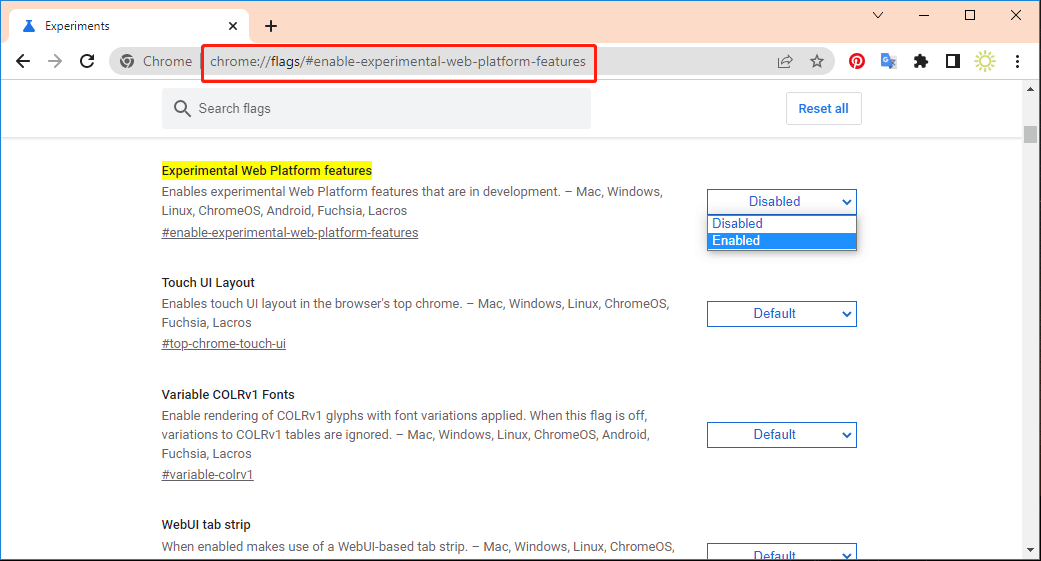1041x561 pixels.
Task: Open the WebUI tab strip dropdown
Action: tap(781, 552)
